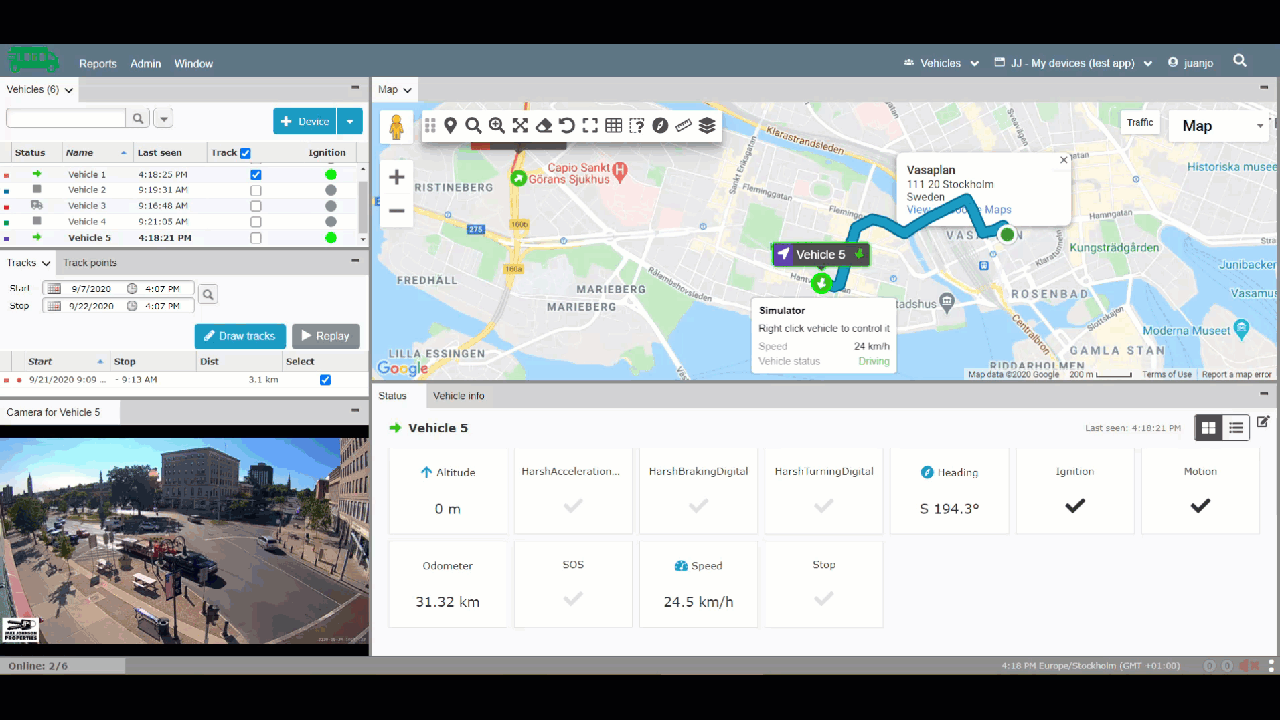Click the map marker pin tool
Screen dimensions: 1280x720
click(451, 125)
